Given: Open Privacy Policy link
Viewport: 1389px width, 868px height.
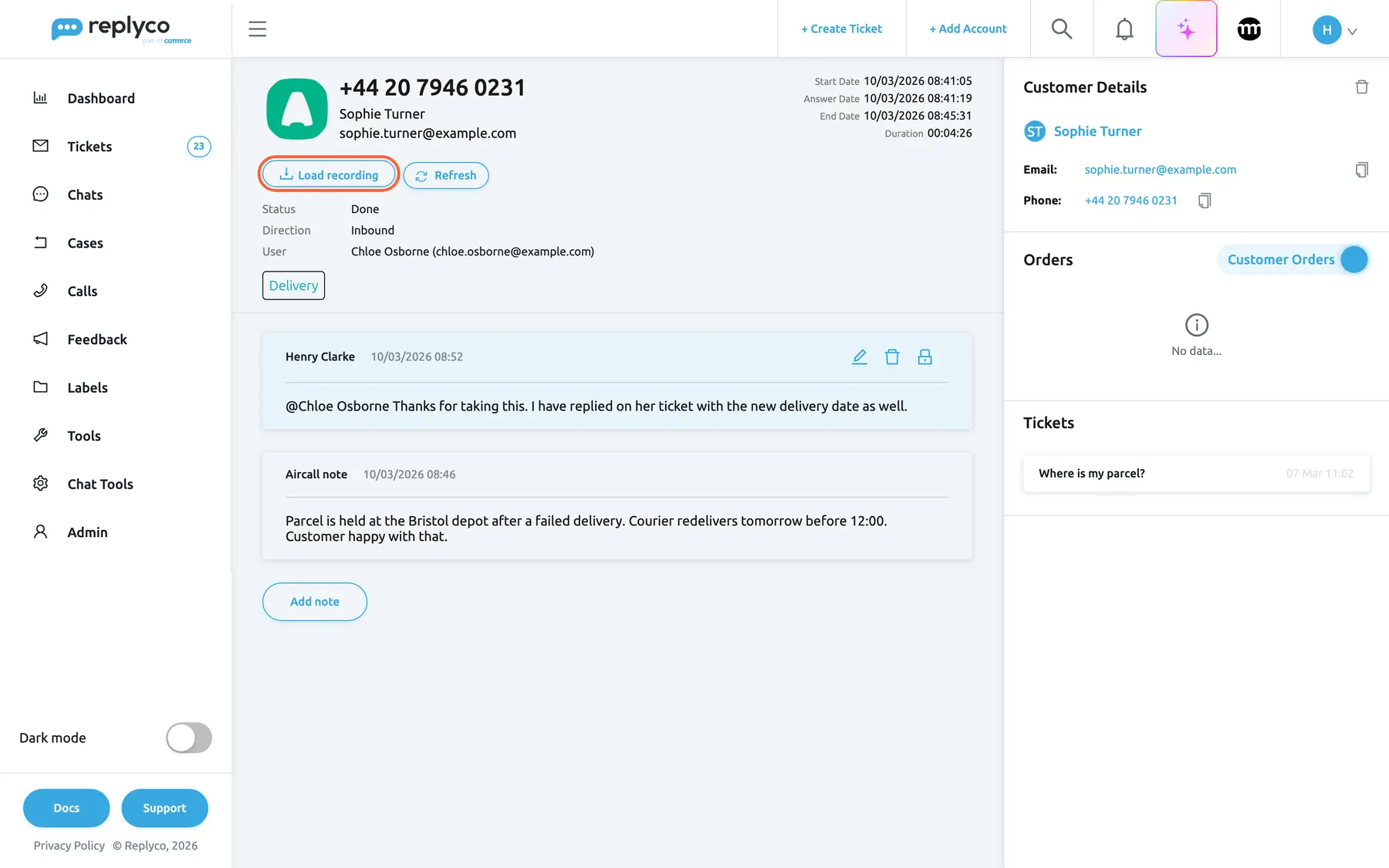Looking at the screenshot, I should (69, 846).
